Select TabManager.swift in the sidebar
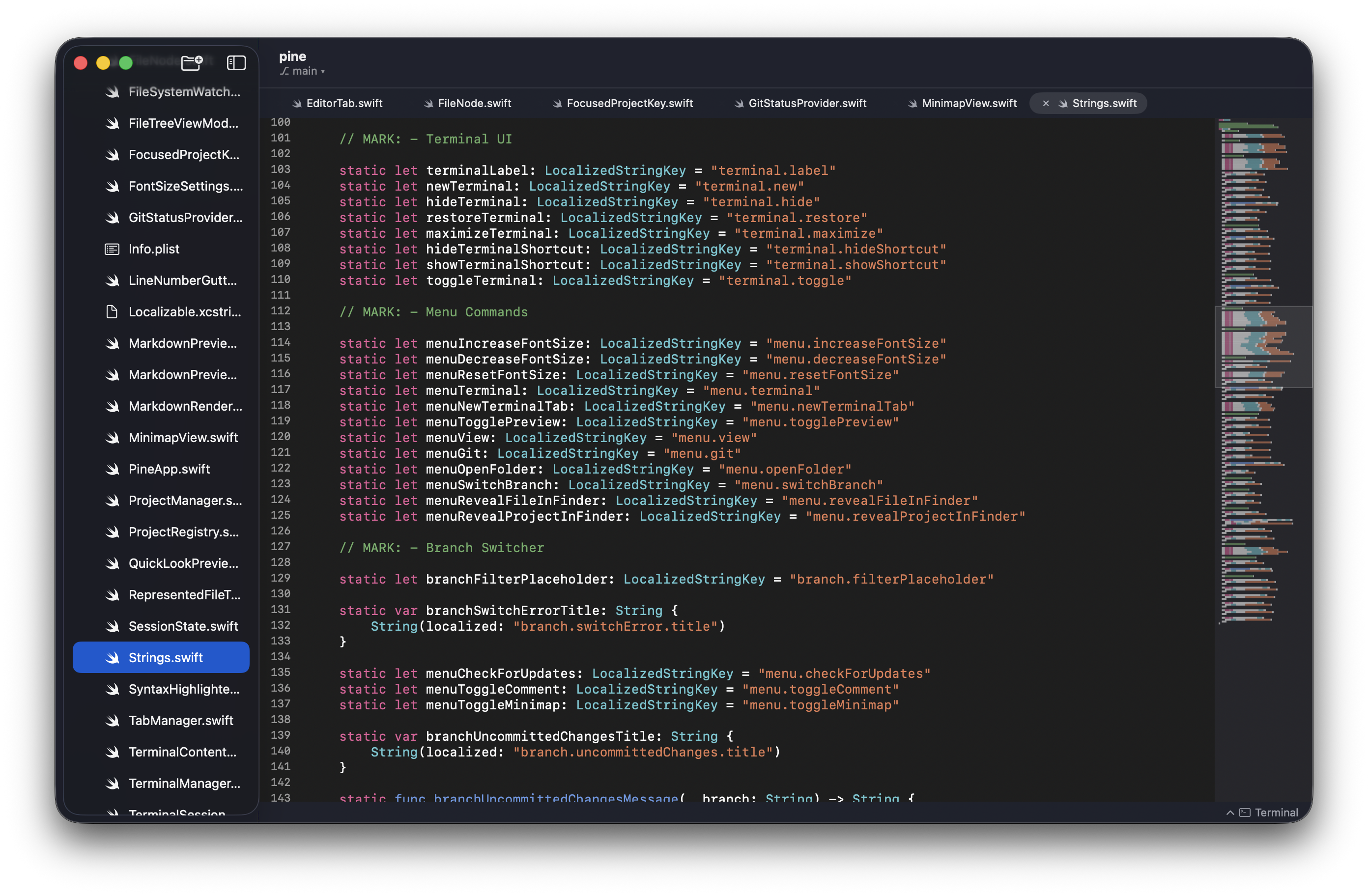 (180, 720)
